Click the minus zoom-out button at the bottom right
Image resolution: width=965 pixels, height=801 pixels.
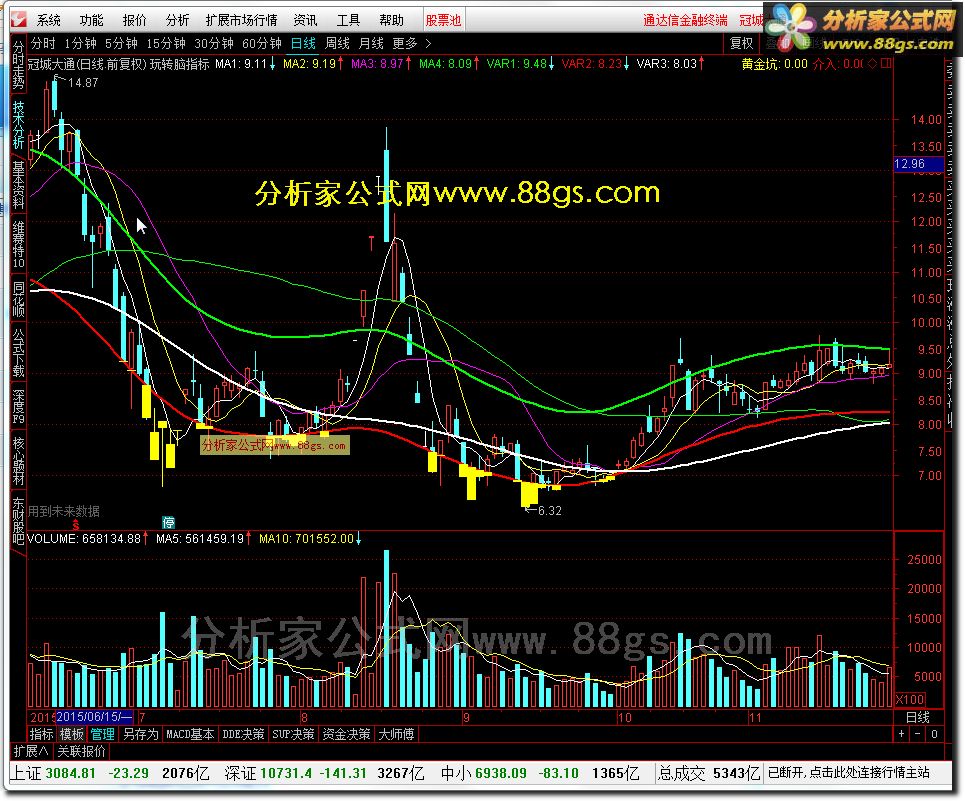pos(918,734)
